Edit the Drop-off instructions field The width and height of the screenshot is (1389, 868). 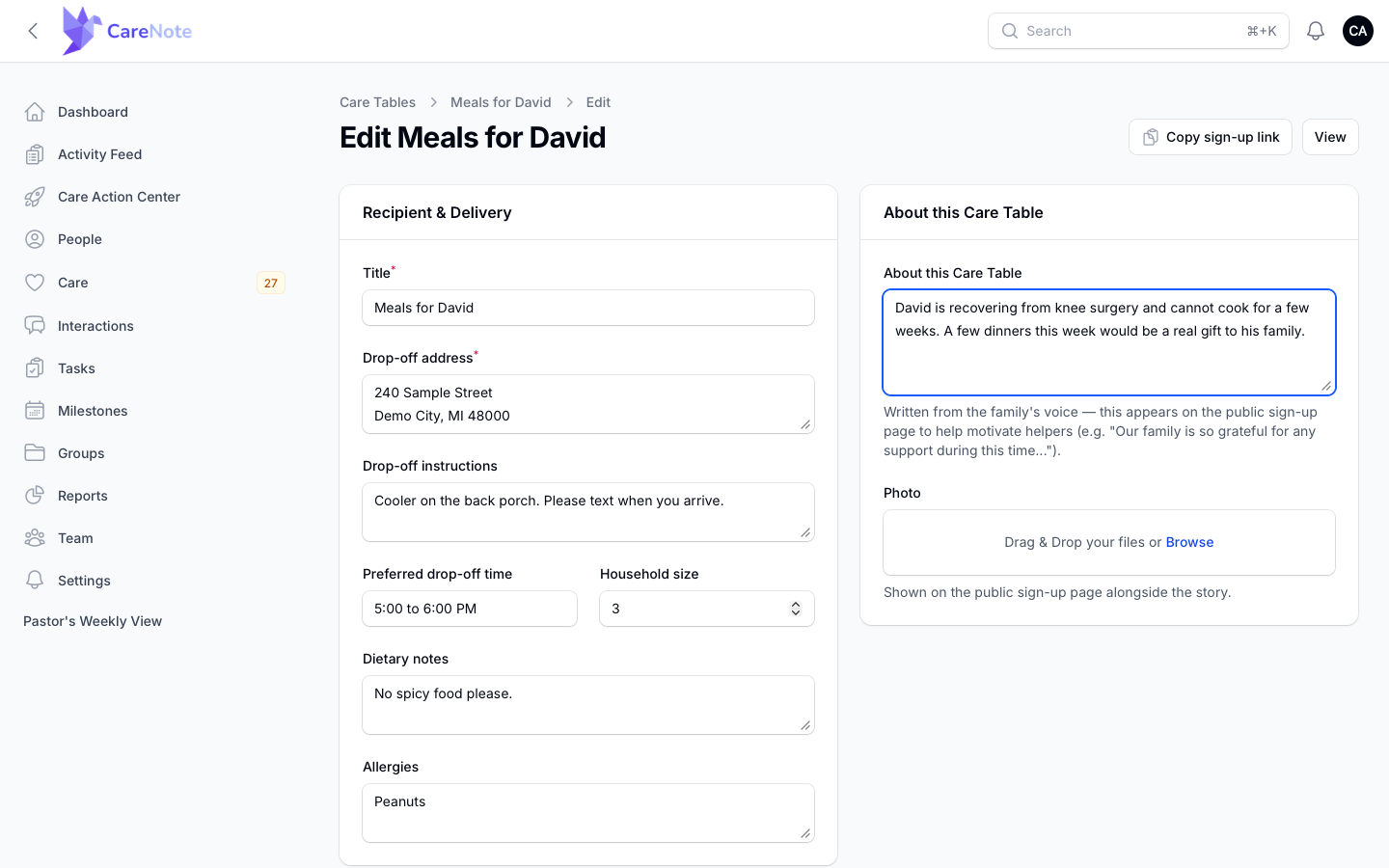(x=588, y=512)
